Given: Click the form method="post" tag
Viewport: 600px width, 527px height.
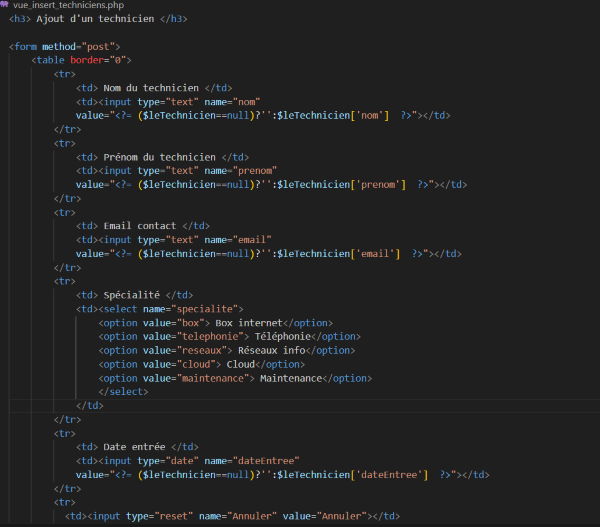Looking at the screenshot, I should pyautogui.click(x=65, y=47).
